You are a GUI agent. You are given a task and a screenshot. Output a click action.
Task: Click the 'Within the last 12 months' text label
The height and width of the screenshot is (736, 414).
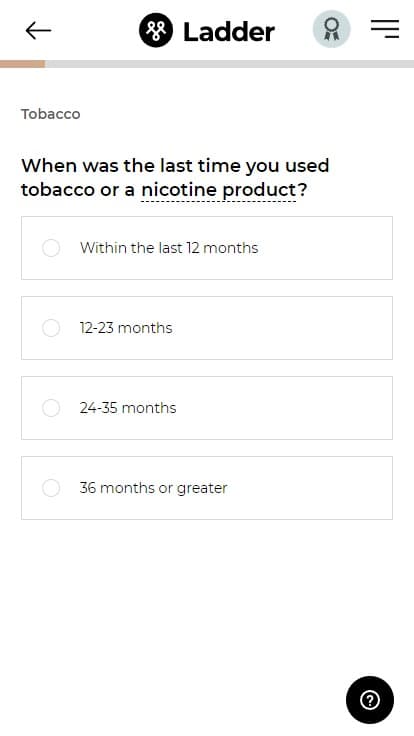[169, 248]
